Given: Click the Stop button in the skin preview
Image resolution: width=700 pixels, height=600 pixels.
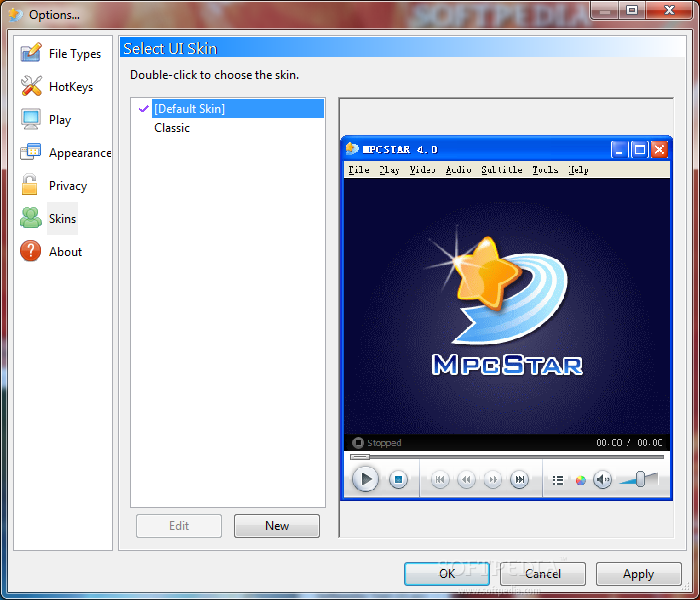Looking at the screenshot, I should point(398,479).
